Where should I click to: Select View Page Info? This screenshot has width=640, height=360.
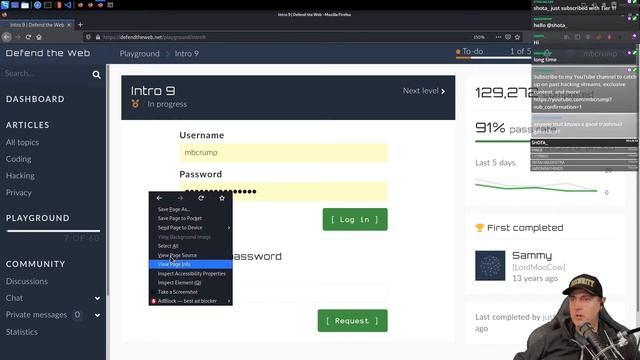coord(191,264)
